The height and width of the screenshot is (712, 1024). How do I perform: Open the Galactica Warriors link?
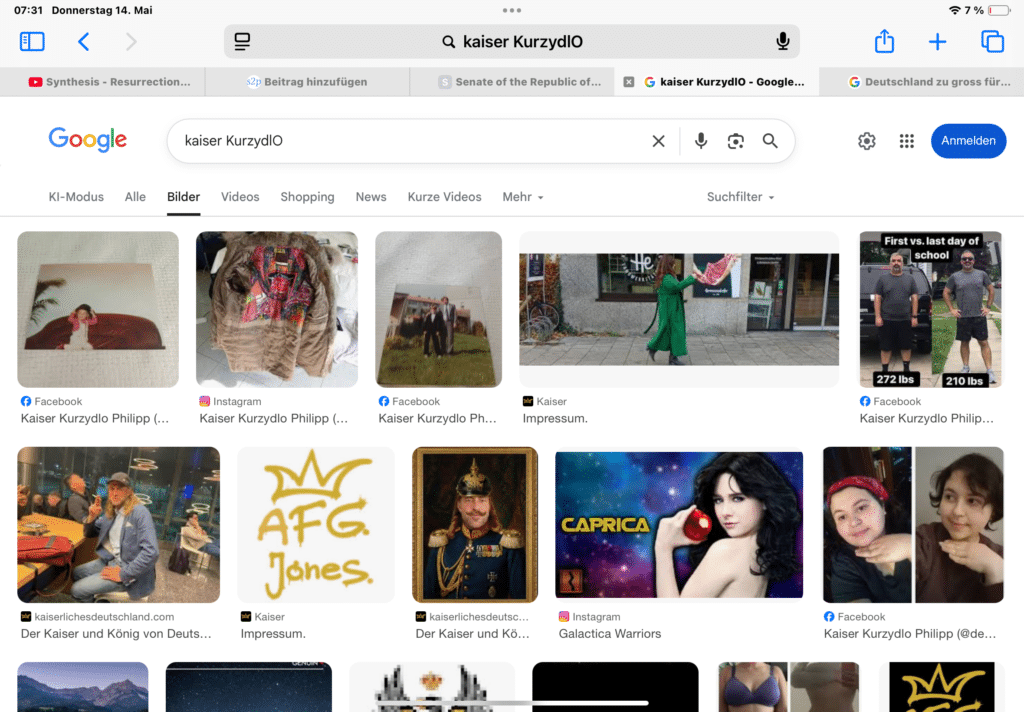[610, 634]
